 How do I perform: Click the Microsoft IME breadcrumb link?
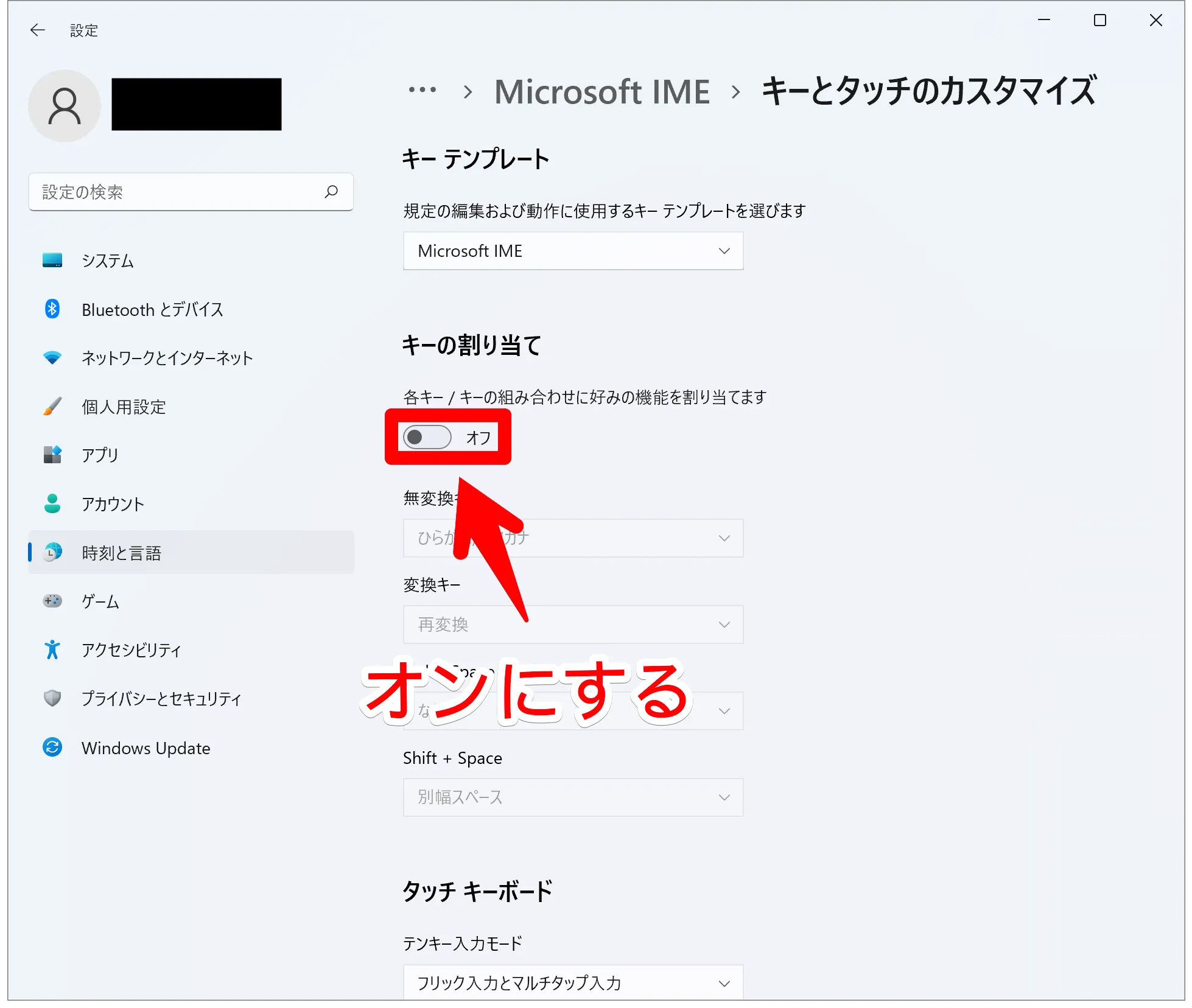tap(601, 92)
